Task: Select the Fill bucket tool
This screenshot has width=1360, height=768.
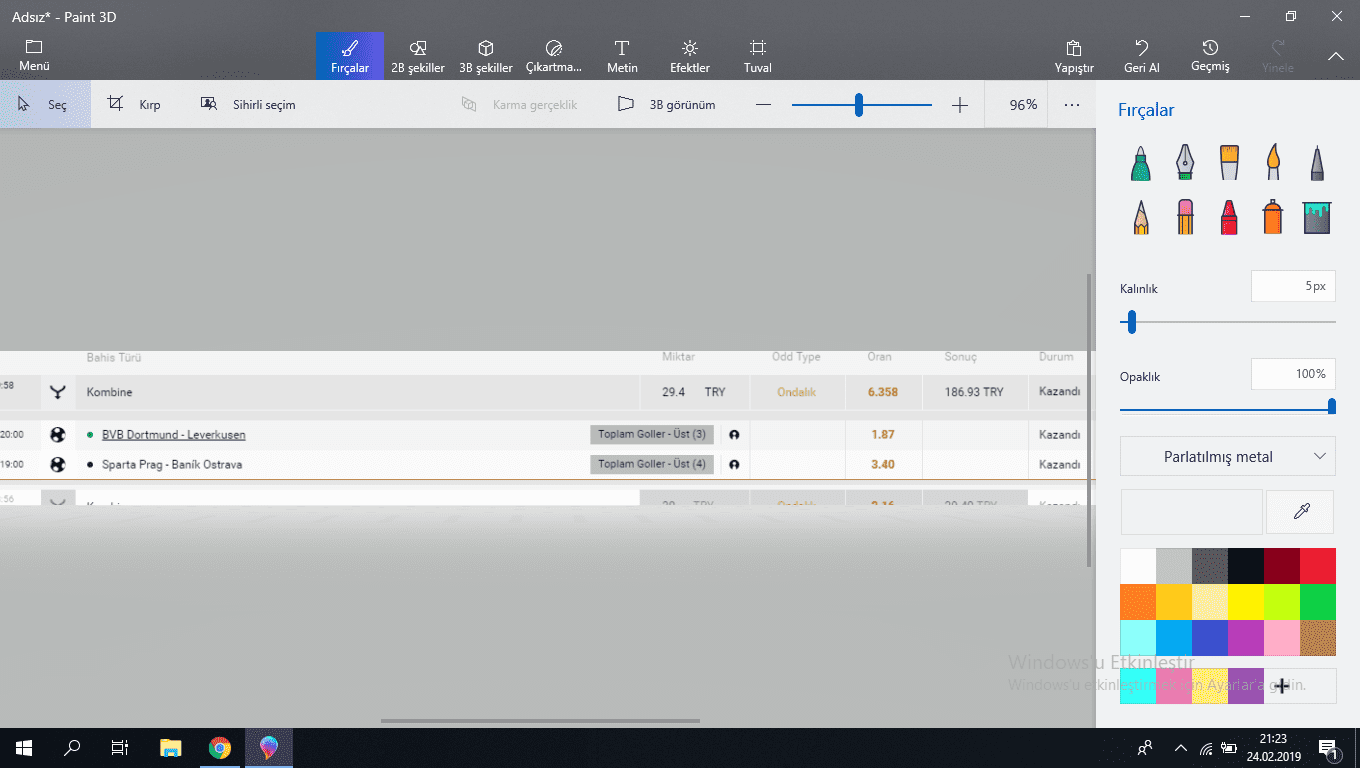Action: pyautogui.click(x=1317, y=217)
